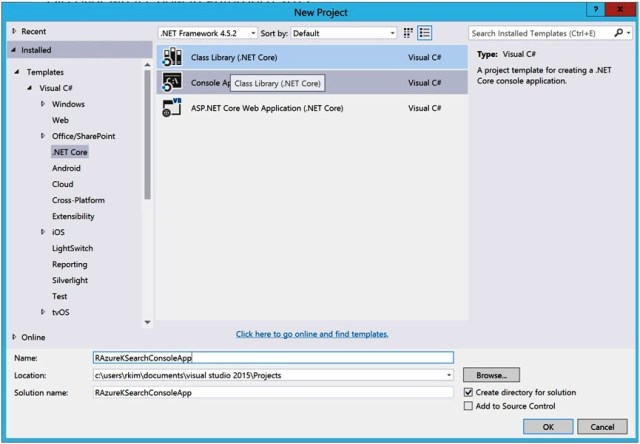
Task: Select the Extensibility category
Action: click(73, 216)
